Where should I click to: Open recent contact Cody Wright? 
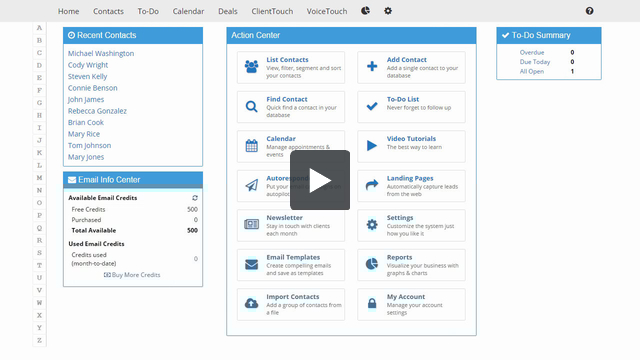[x=88, y=65]
